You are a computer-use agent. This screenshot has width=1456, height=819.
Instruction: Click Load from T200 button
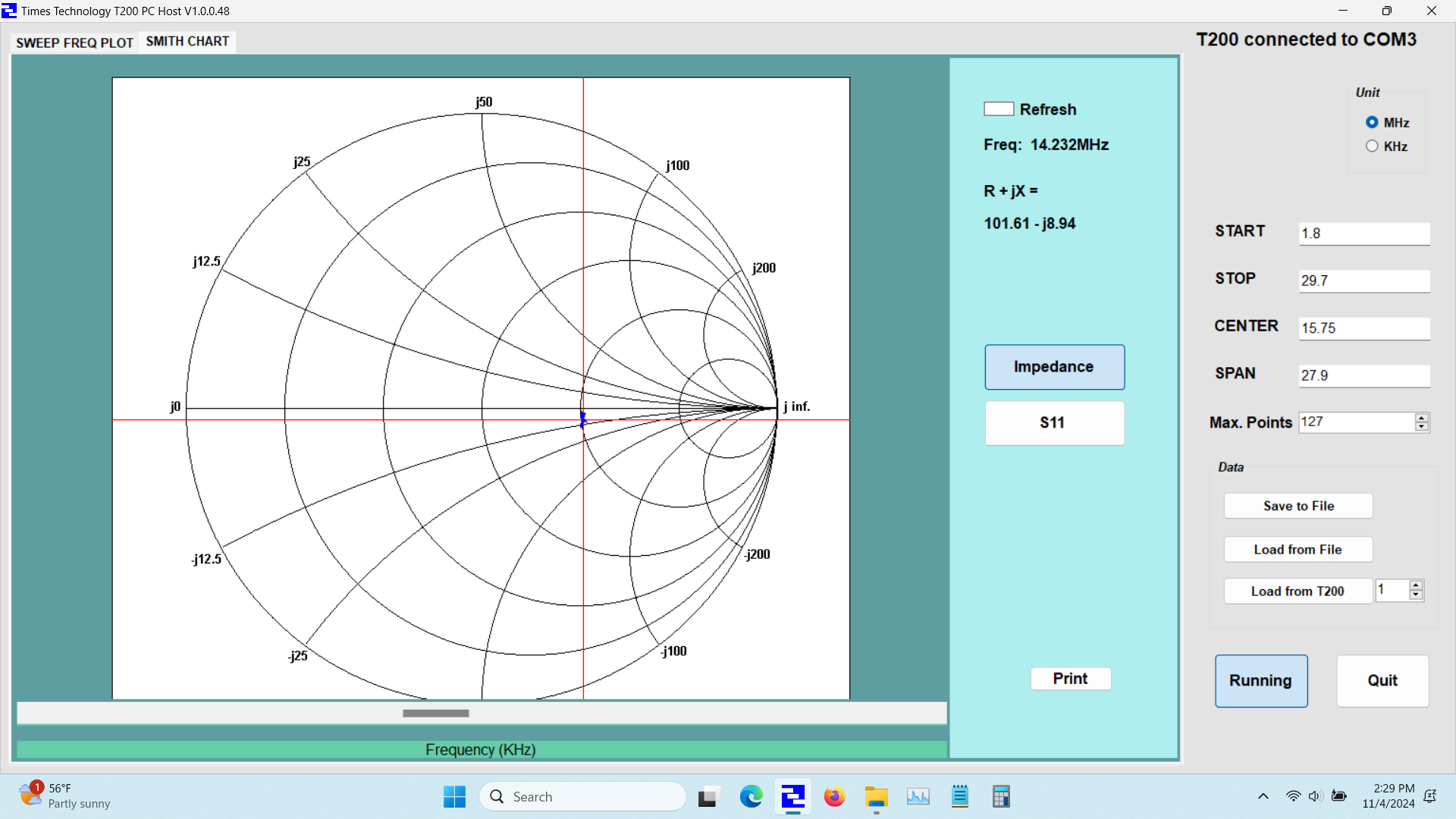click(1298, 591)
